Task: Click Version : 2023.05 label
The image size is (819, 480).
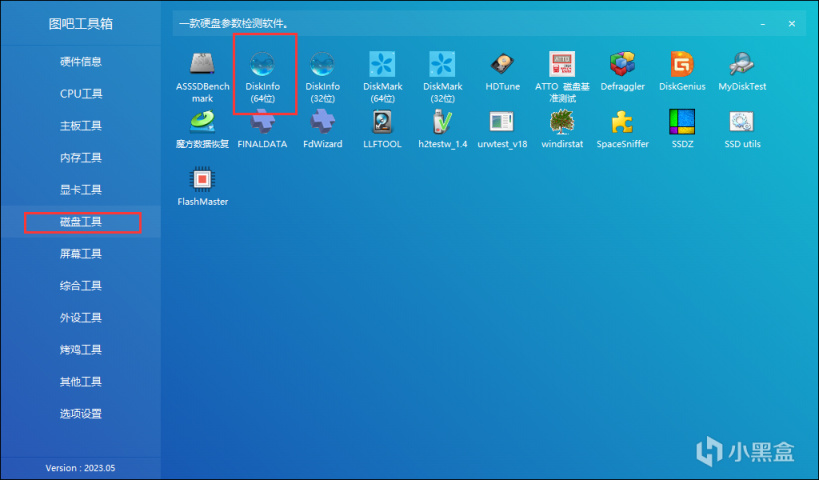Action: 80,468
